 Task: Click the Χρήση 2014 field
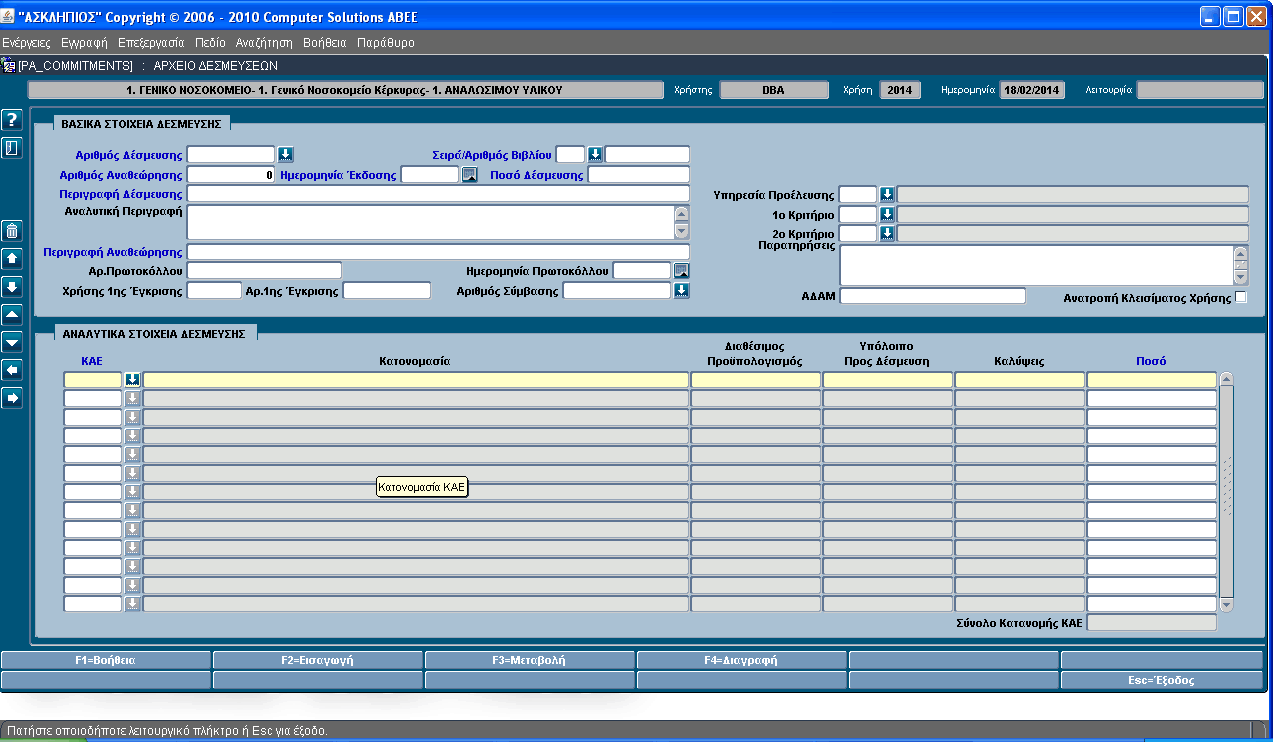(x=900, y=90)
